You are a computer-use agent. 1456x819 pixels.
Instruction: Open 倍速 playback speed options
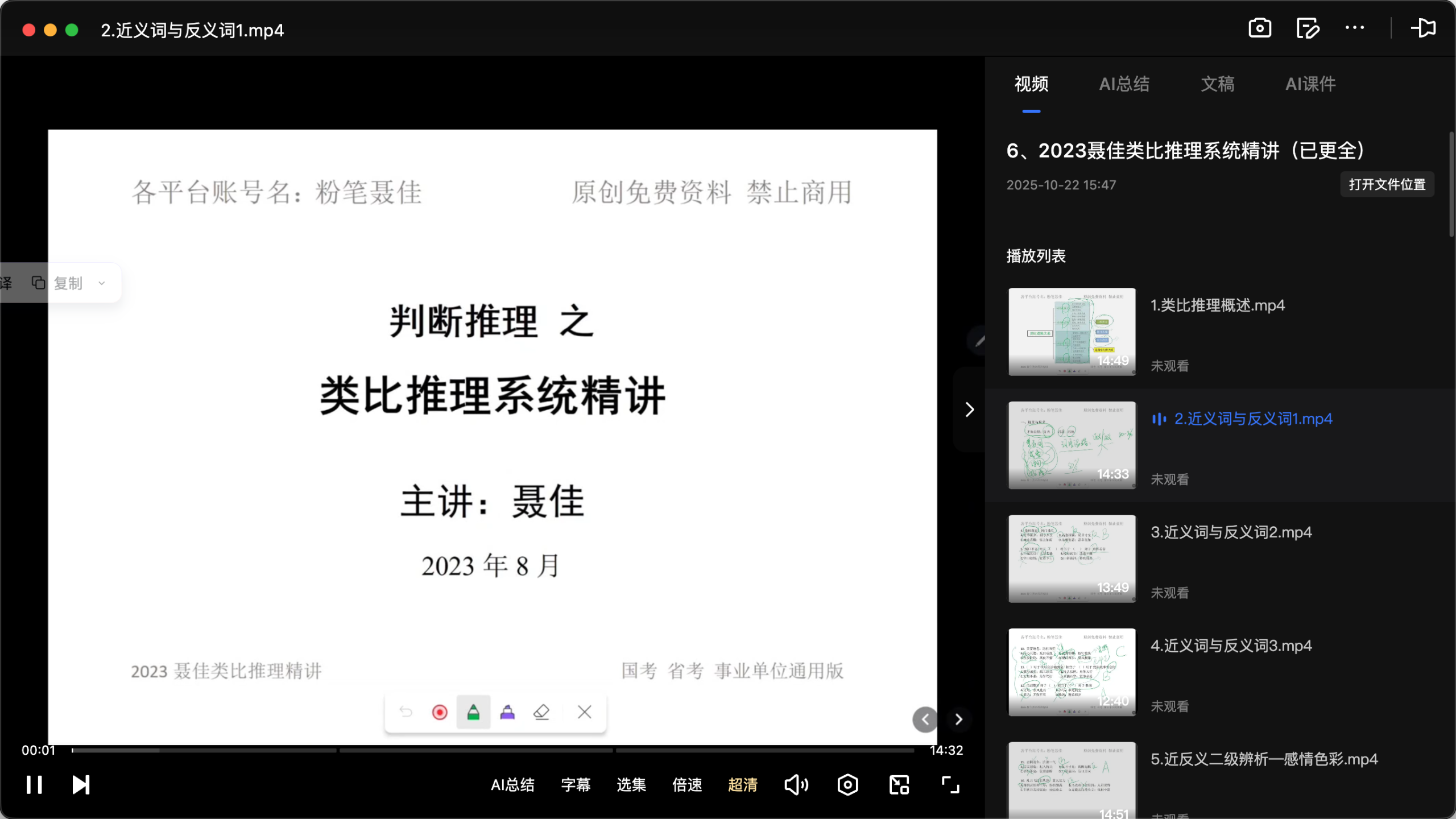pyautogui.click(x=686, y=784)
